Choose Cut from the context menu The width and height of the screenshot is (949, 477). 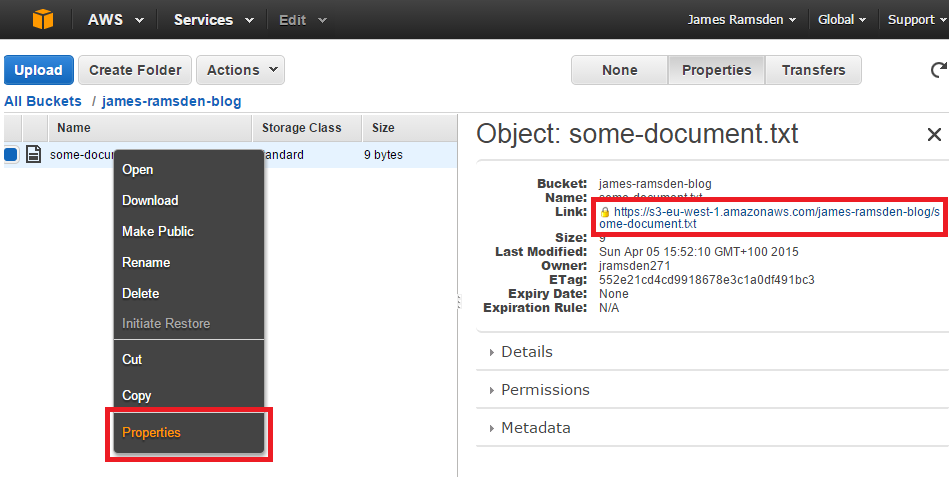coord(189,359)
